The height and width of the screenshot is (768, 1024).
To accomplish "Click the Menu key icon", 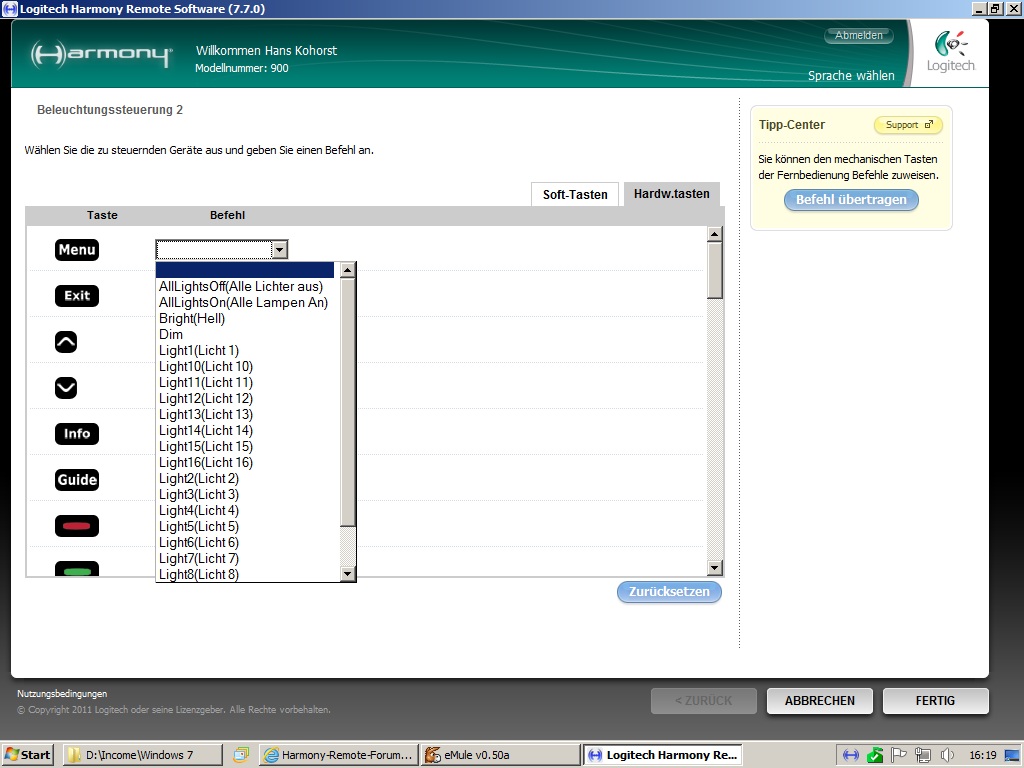I will (x=77, y=249).
